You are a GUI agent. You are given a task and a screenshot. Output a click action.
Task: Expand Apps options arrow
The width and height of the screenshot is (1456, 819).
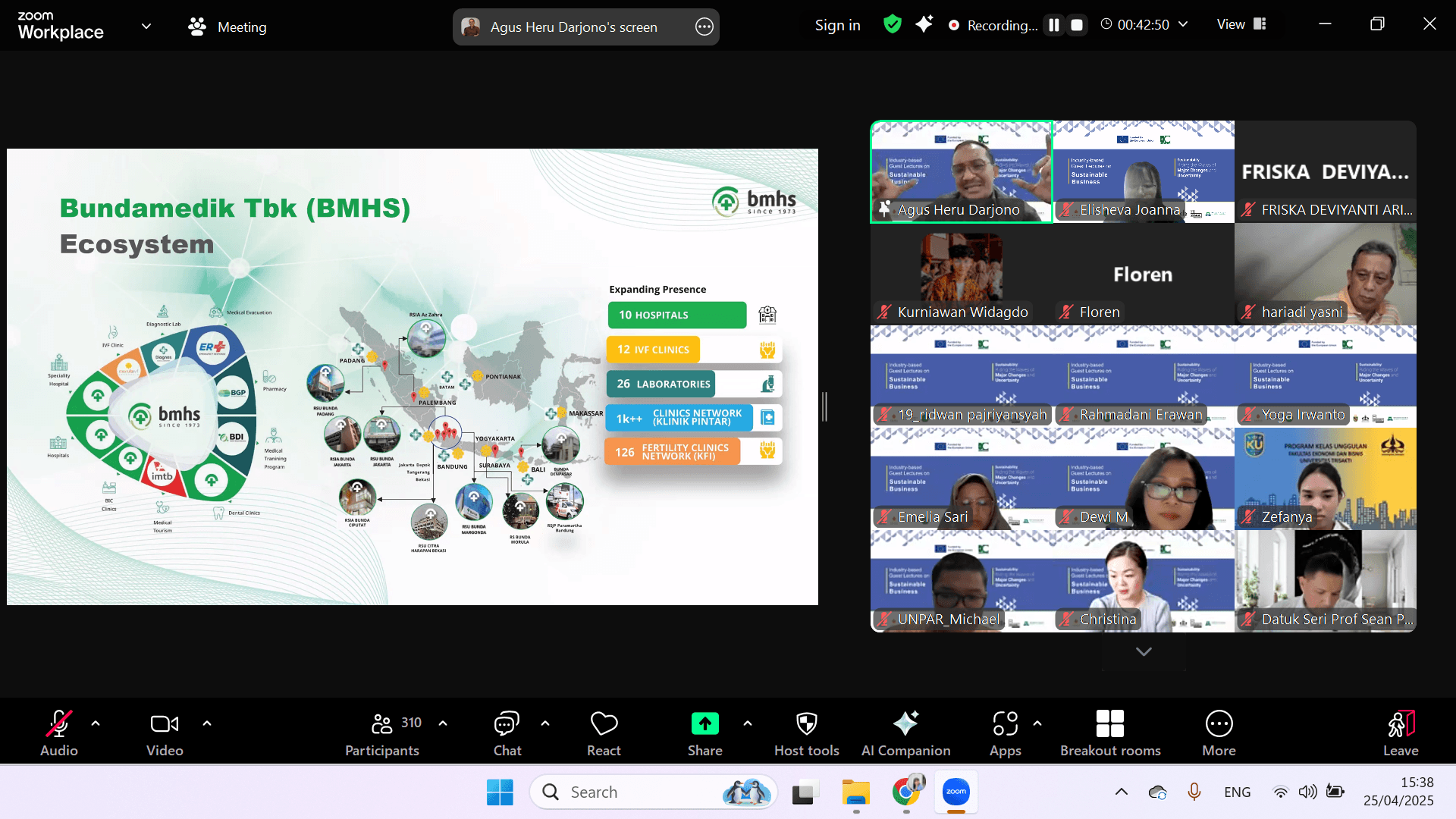(1037, 723)
